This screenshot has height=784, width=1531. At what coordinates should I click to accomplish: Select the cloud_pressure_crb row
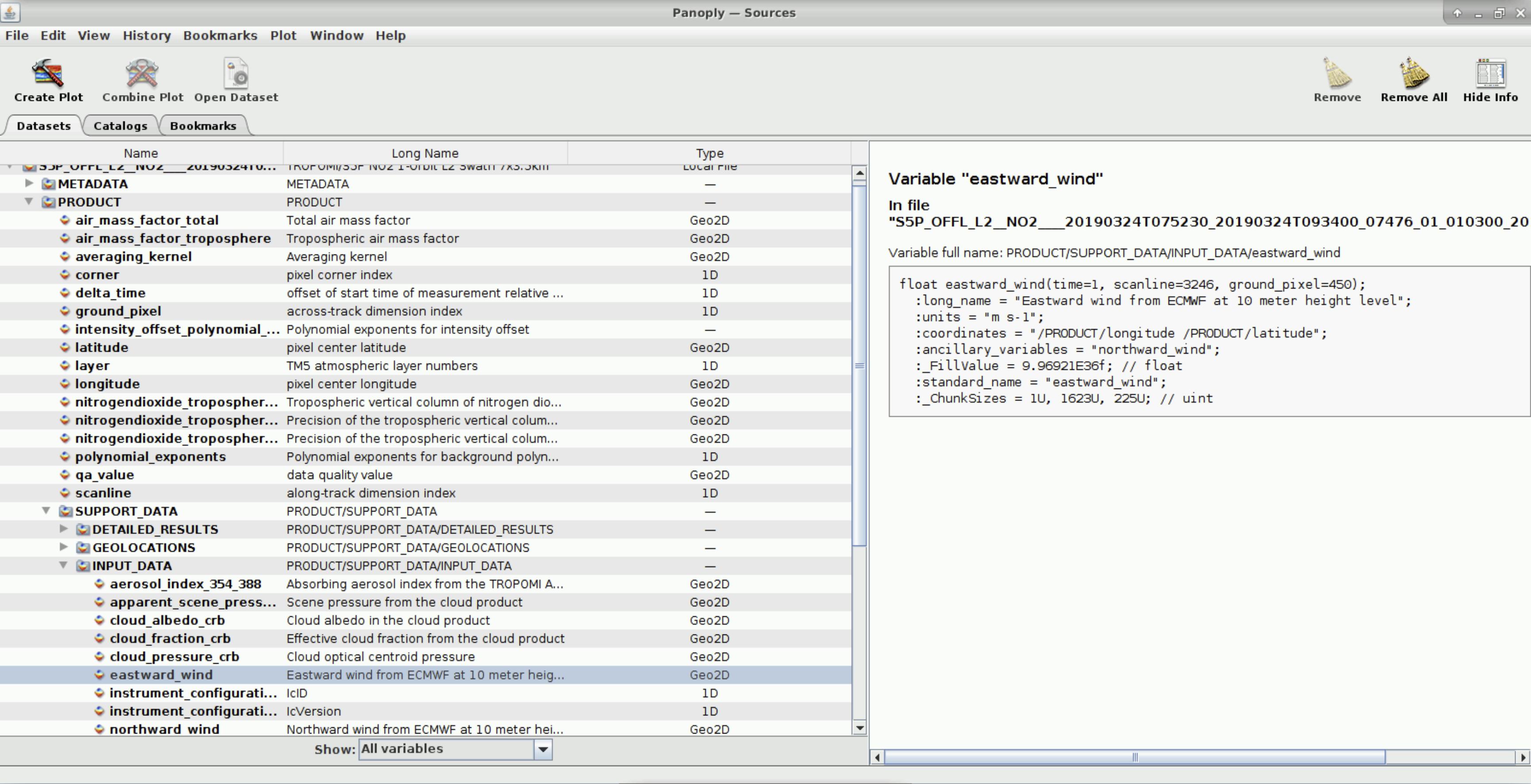[426, 656]
